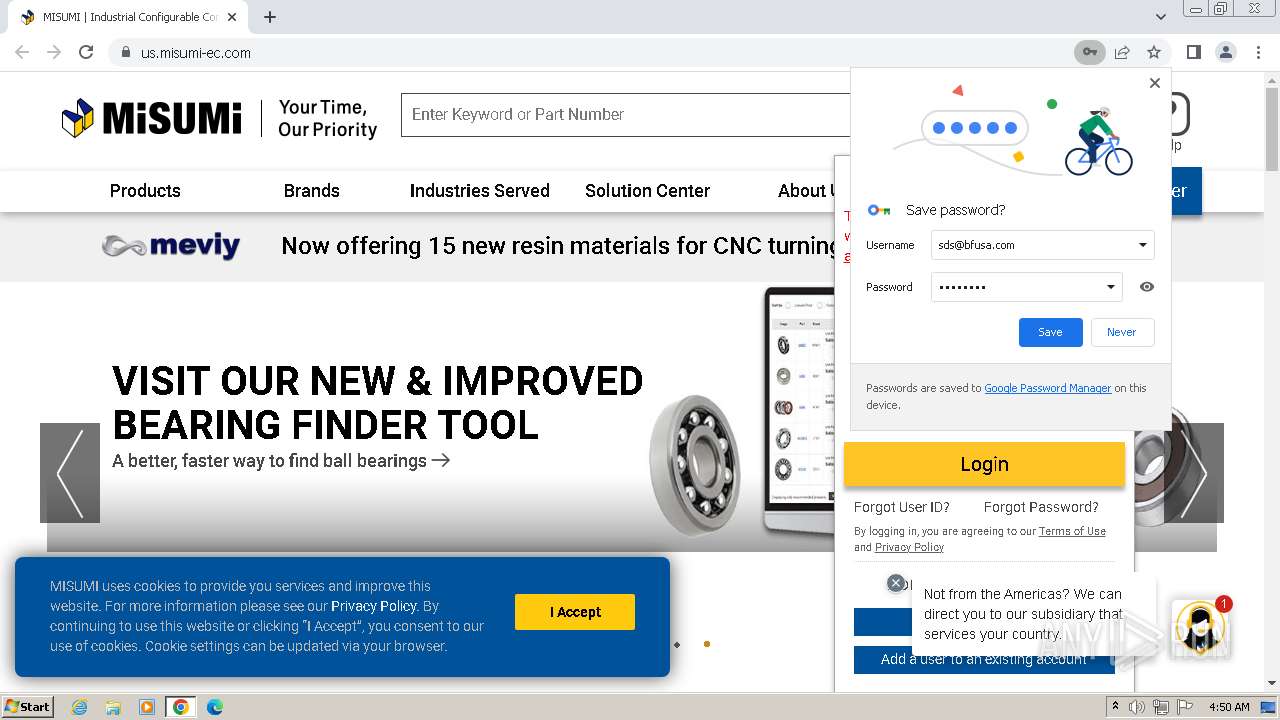Open the Industries Served menu
This screenshot has height=720, width=1280.
click(480, 191)
